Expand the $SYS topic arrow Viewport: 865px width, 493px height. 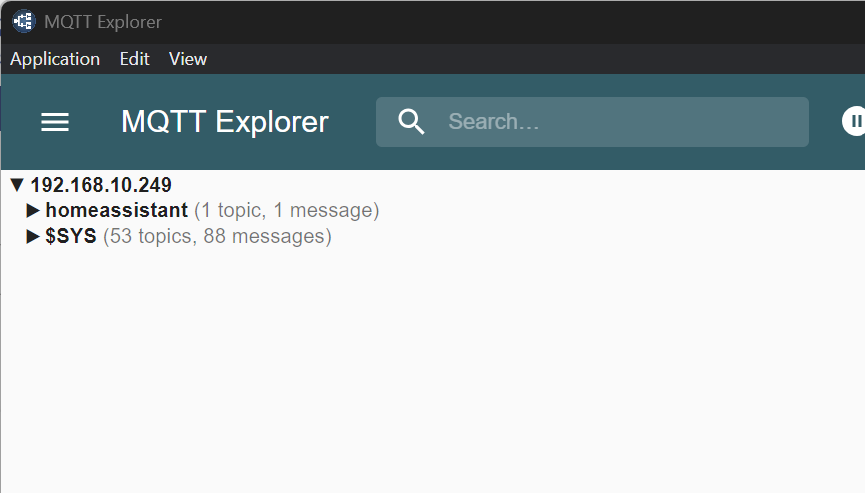click(x=33, y=236)
